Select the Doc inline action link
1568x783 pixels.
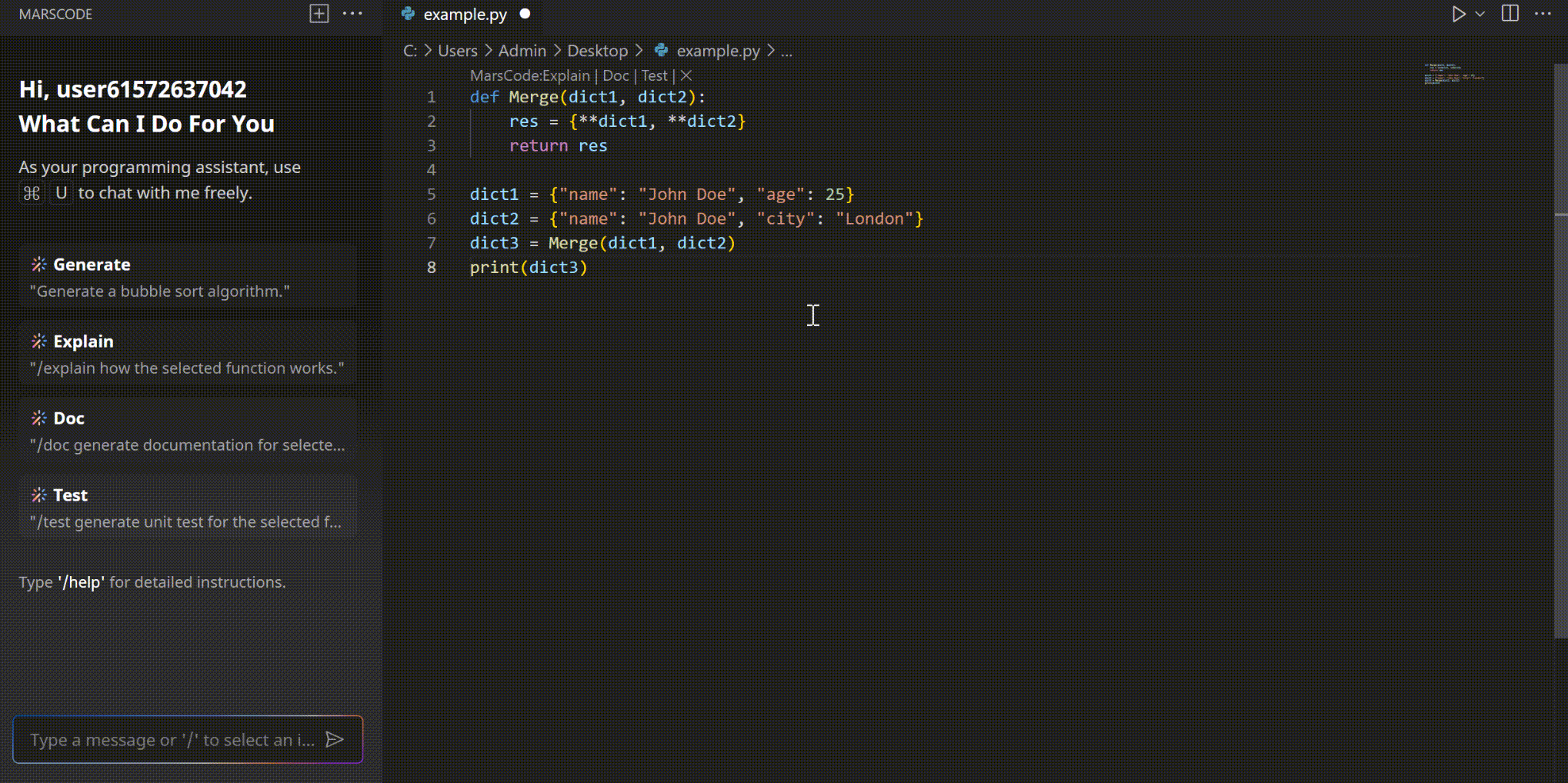pos(615,75)
